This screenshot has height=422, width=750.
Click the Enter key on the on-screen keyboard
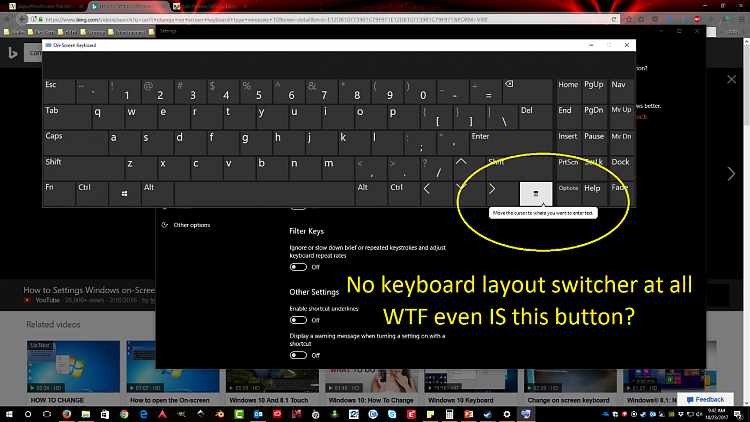pos(510,143)
